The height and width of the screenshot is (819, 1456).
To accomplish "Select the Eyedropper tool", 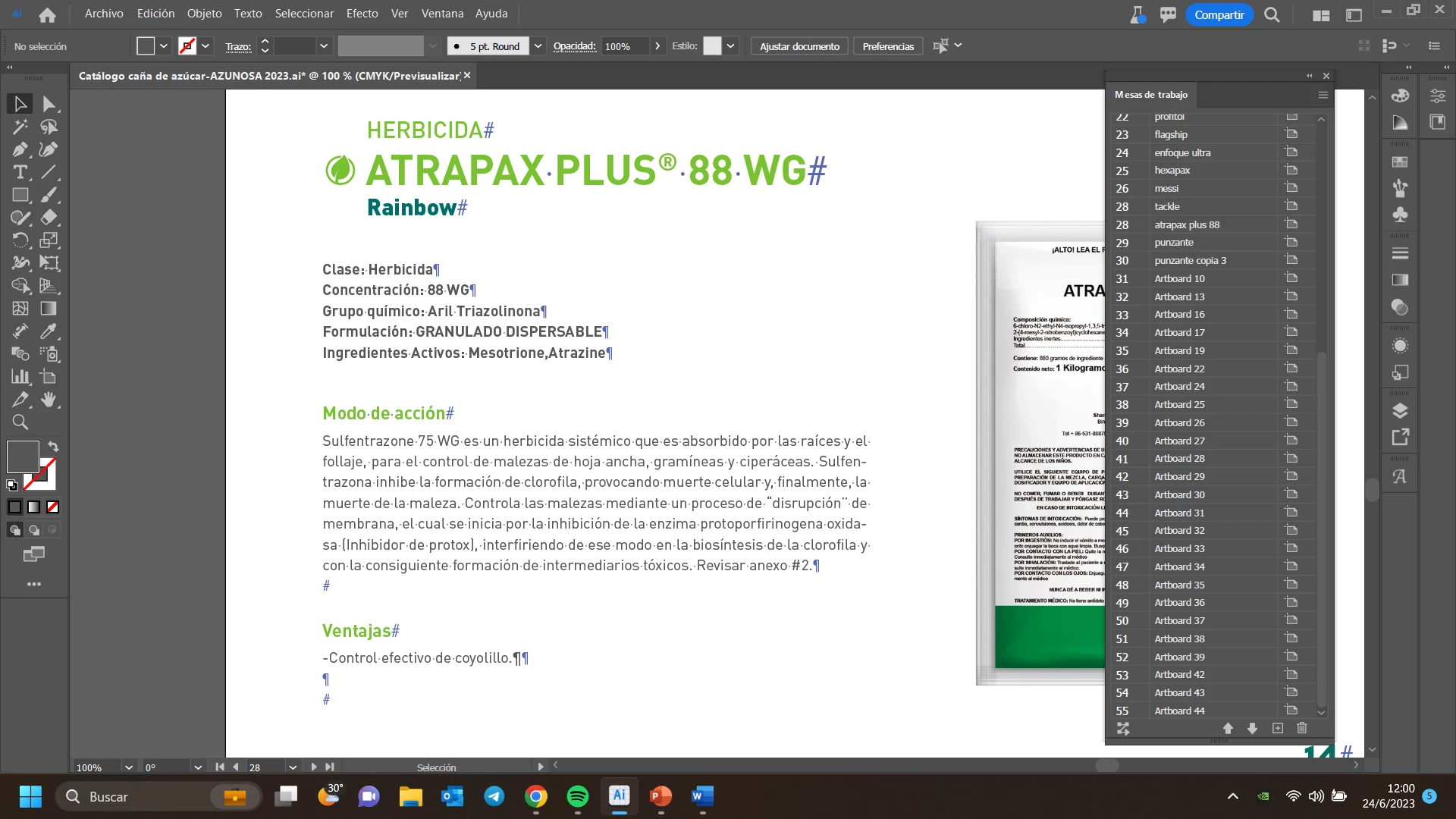I will pos(49,331).
